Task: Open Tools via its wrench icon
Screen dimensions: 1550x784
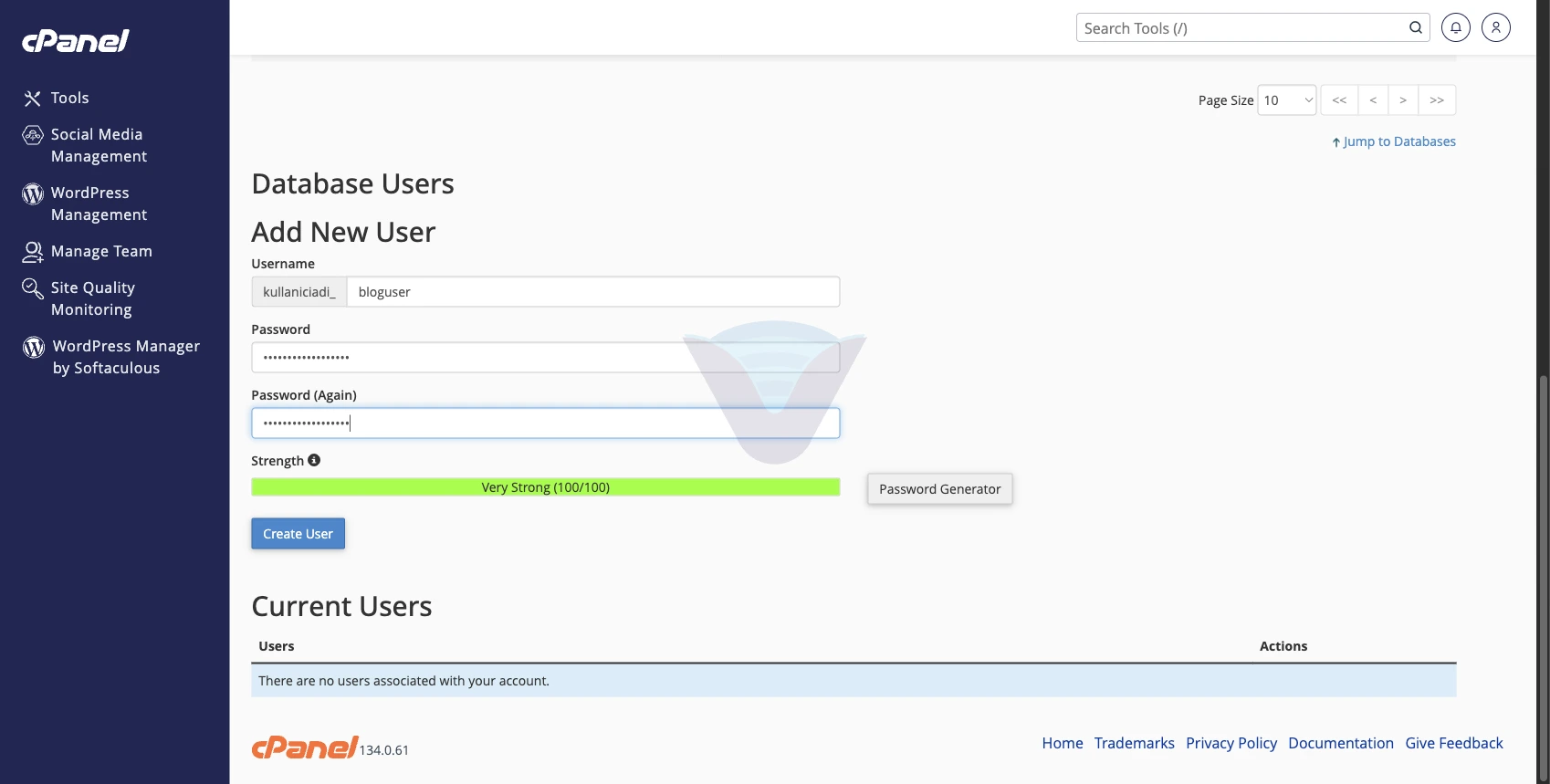Action: (x=33, y=99)
